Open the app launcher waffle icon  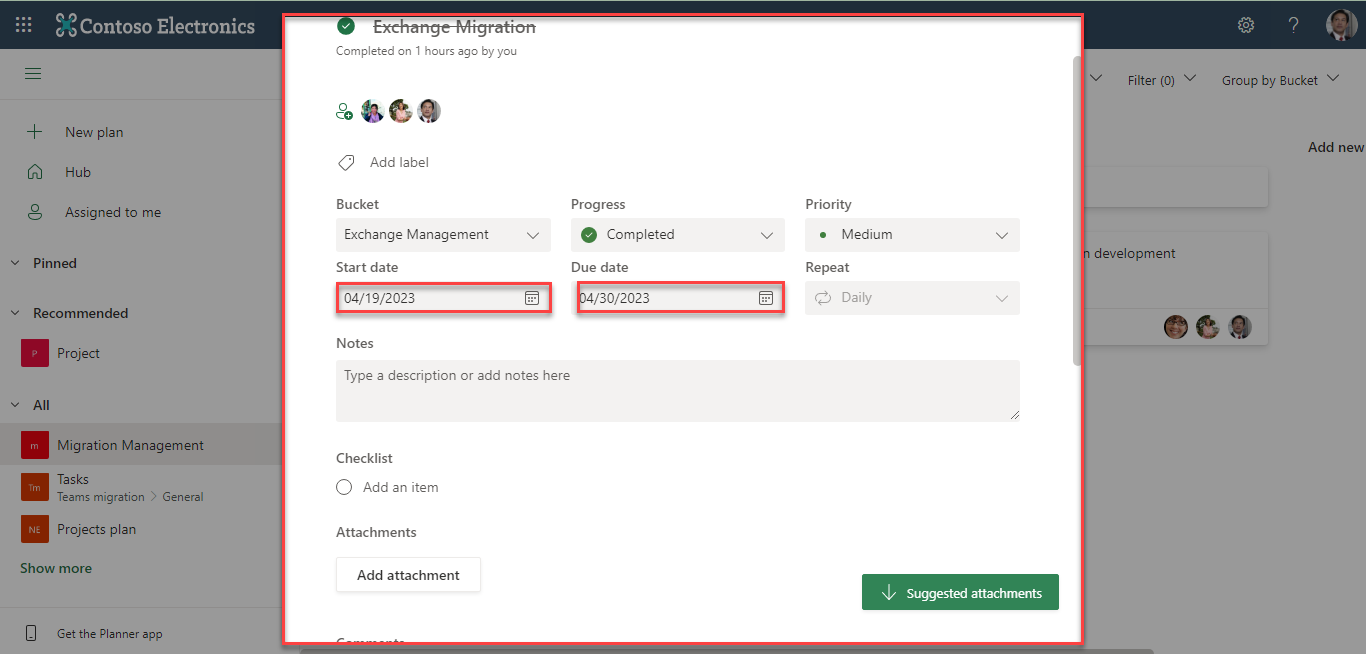(x=24, y=25)
